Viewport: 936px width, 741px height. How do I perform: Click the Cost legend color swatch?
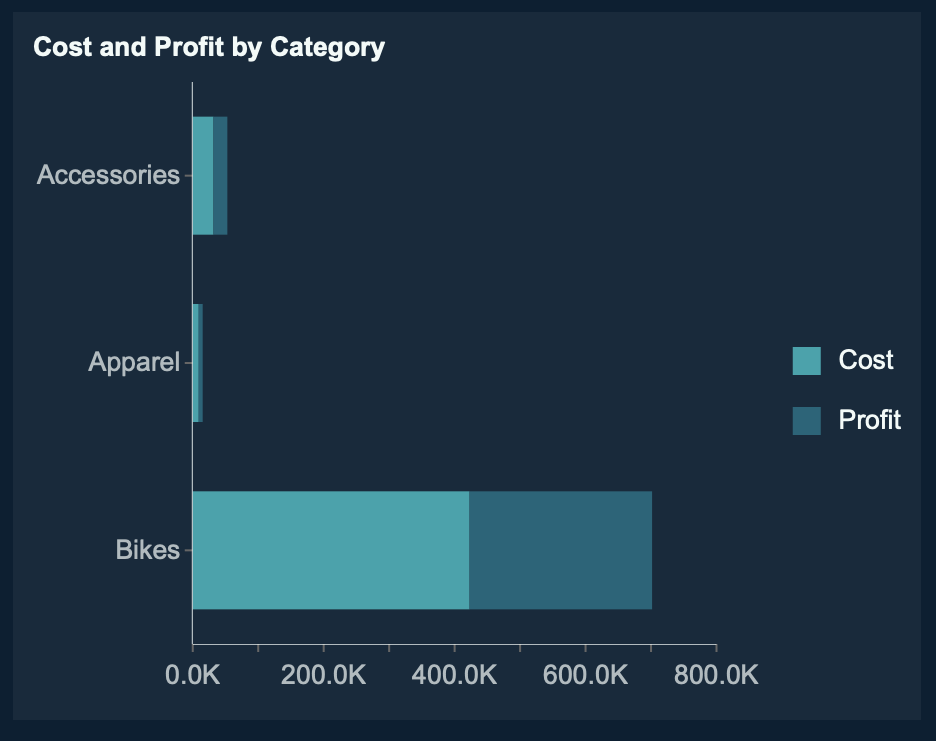[806, 361]
